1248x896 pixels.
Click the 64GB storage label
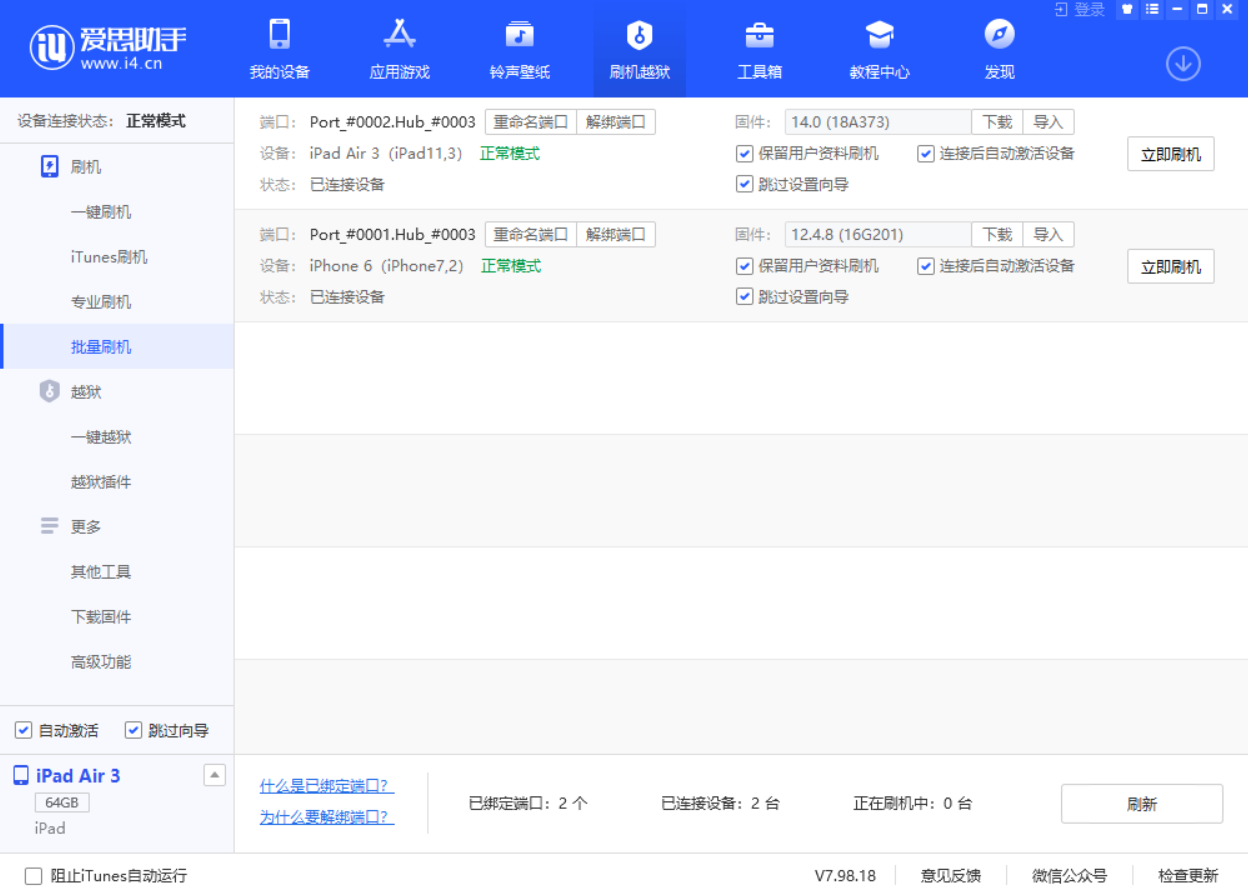click(x=62, y=803)
